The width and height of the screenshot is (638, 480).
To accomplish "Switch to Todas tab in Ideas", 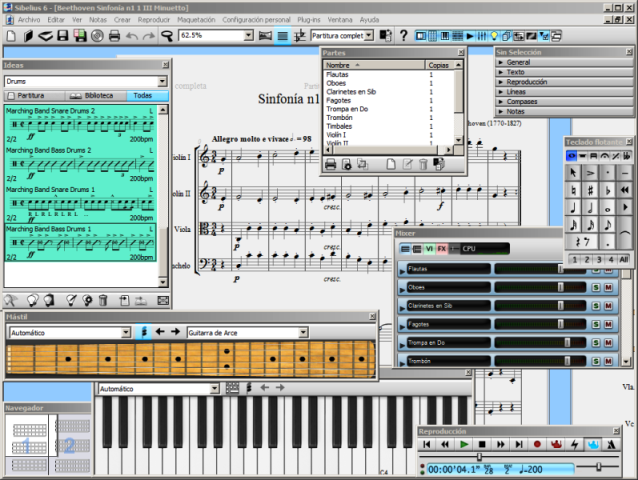I will (147, 96).
